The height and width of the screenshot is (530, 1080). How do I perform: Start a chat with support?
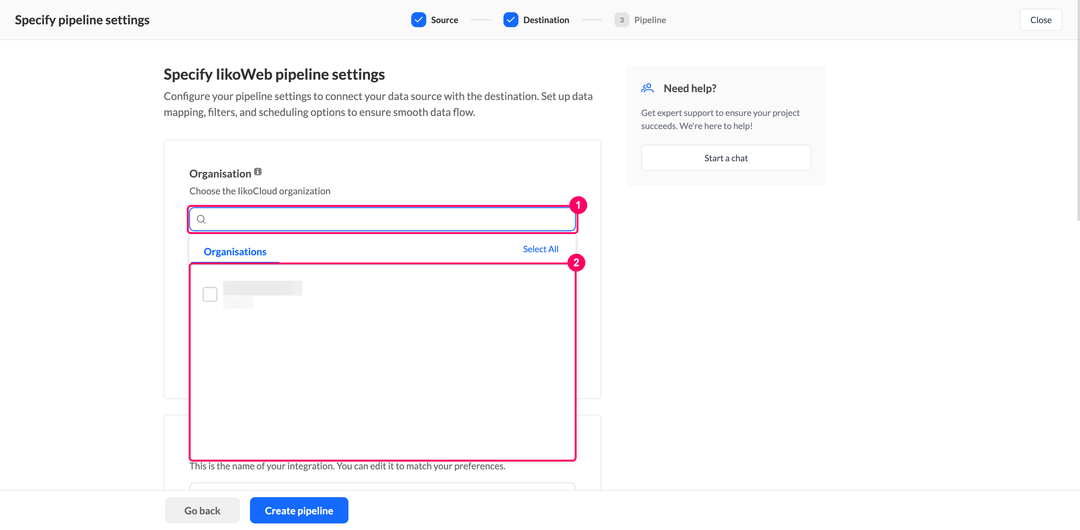click(x=726, y=158)
